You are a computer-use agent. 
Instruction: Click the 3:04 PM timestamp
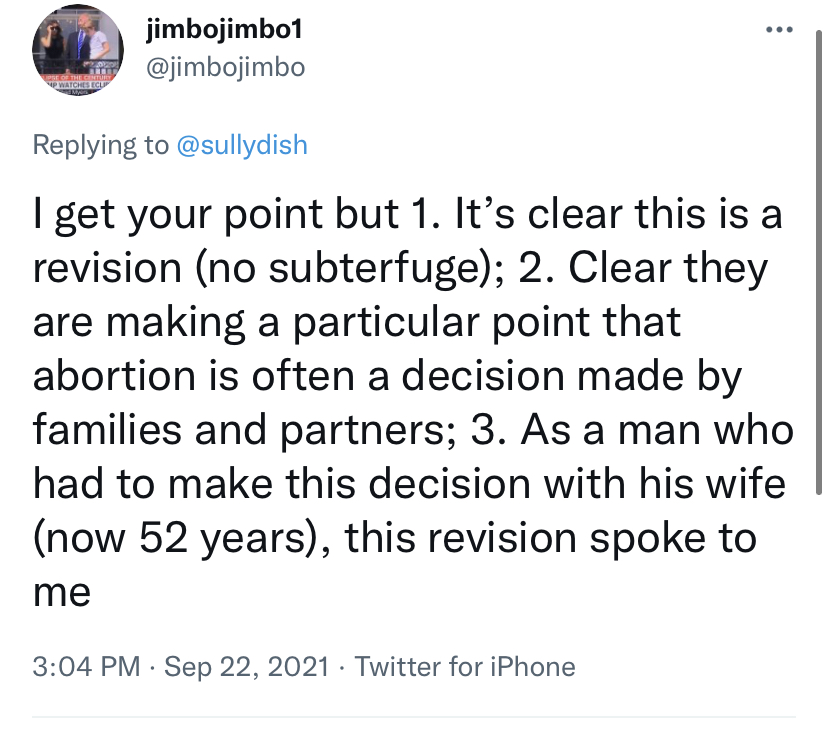pos(87,666)
